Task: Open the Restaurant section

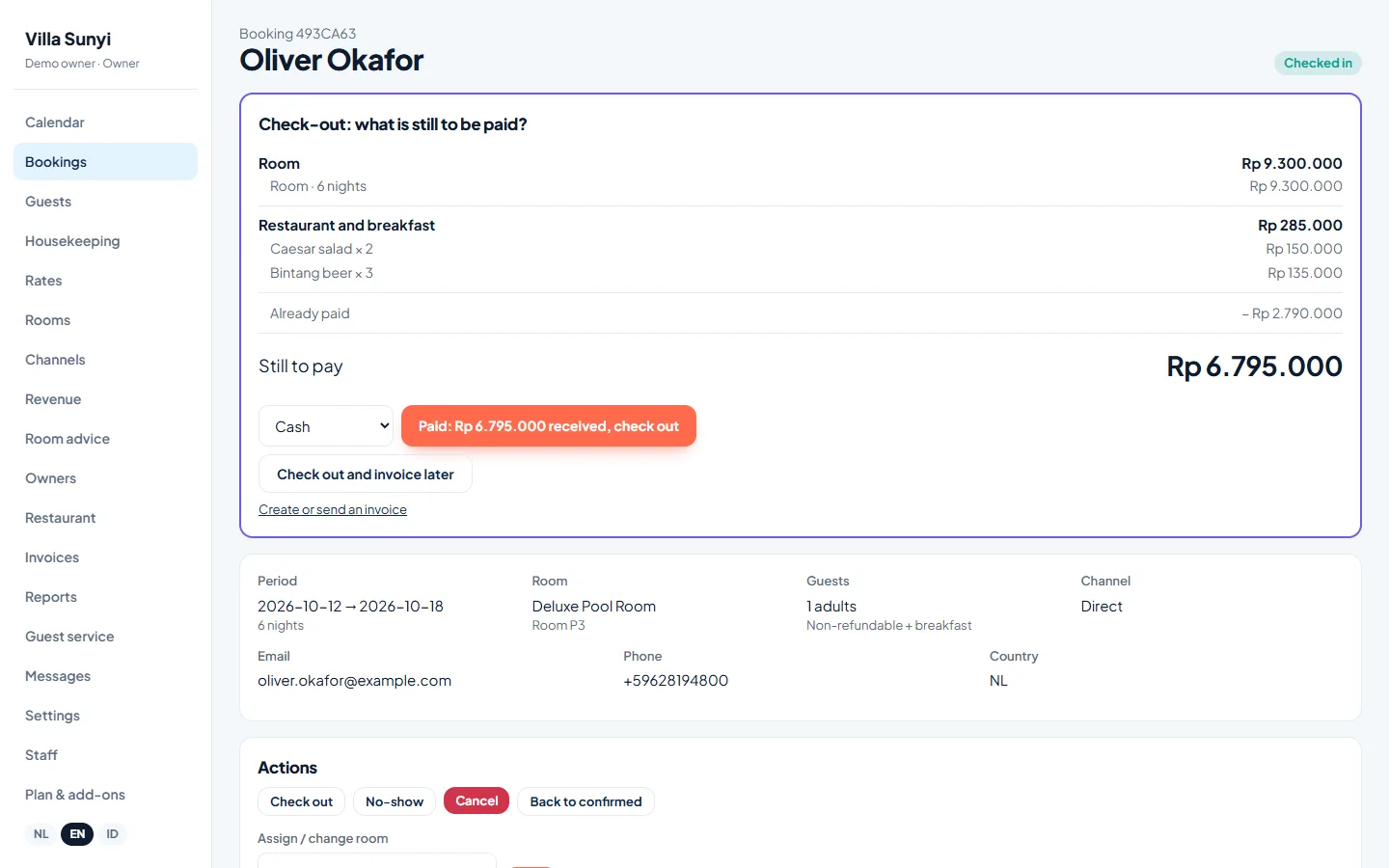Action: tap(105, 518)
